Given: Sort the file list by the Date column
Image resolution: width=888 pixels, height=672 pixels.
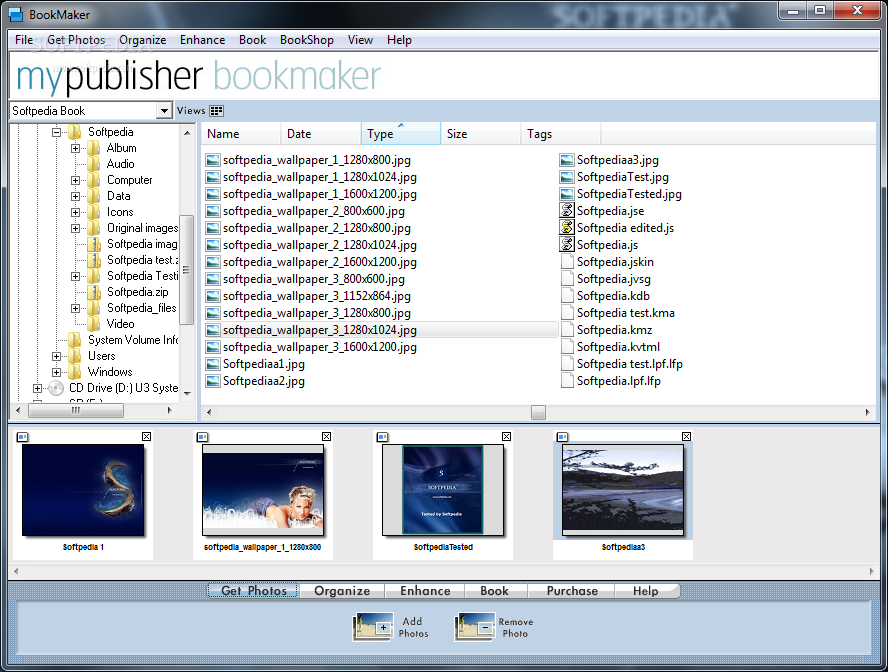Looking at the screenshot, I should (x=321, y=134).
